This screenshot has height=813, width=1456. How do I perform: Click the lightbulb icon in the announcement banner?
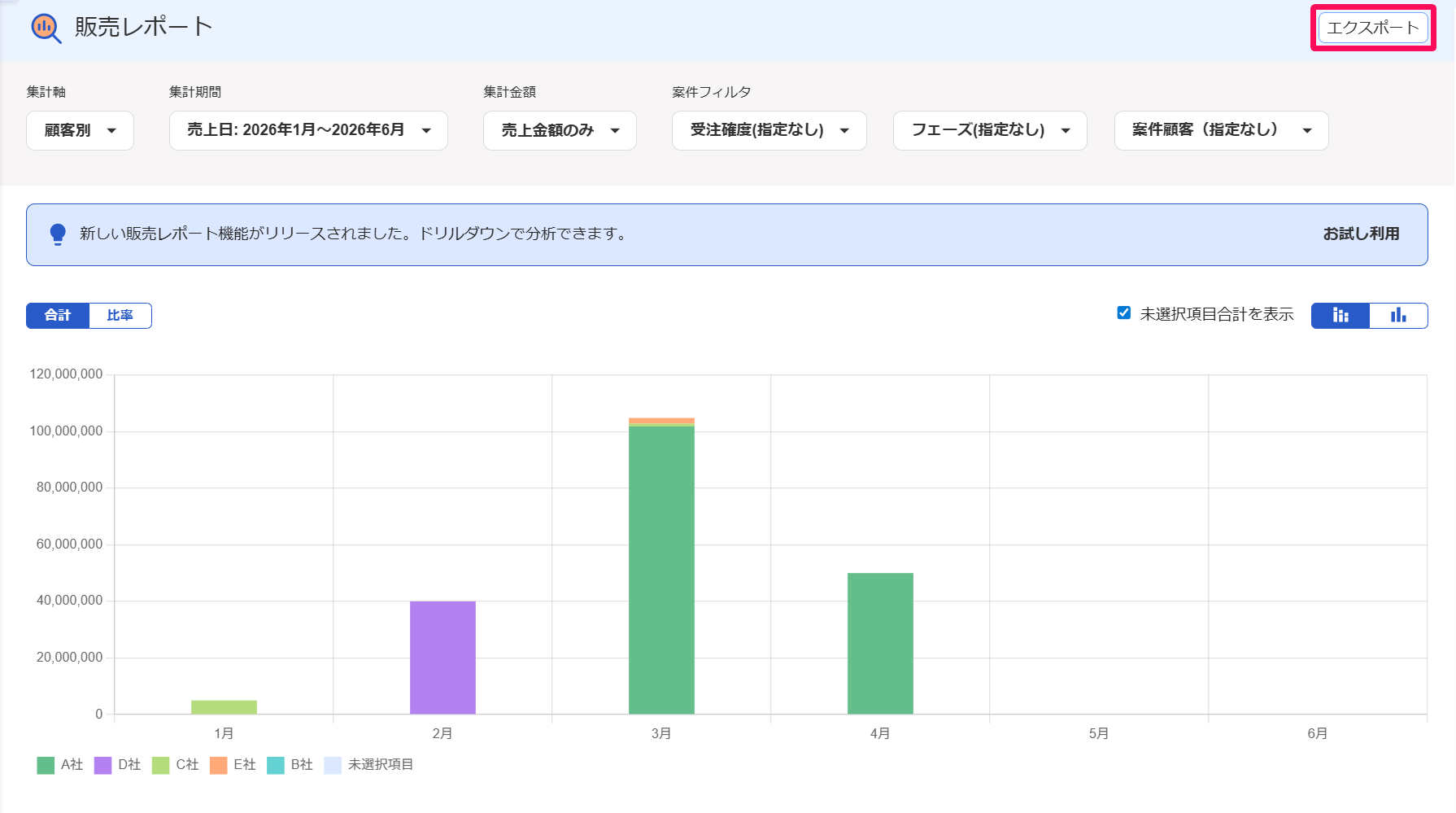(x=58, y=234)
